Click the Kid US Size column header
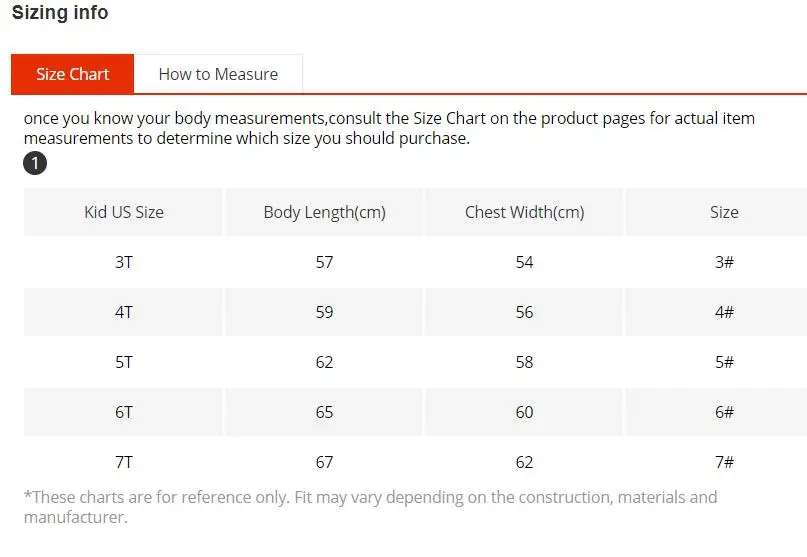The image size is (807, 557). pos(124,212)
